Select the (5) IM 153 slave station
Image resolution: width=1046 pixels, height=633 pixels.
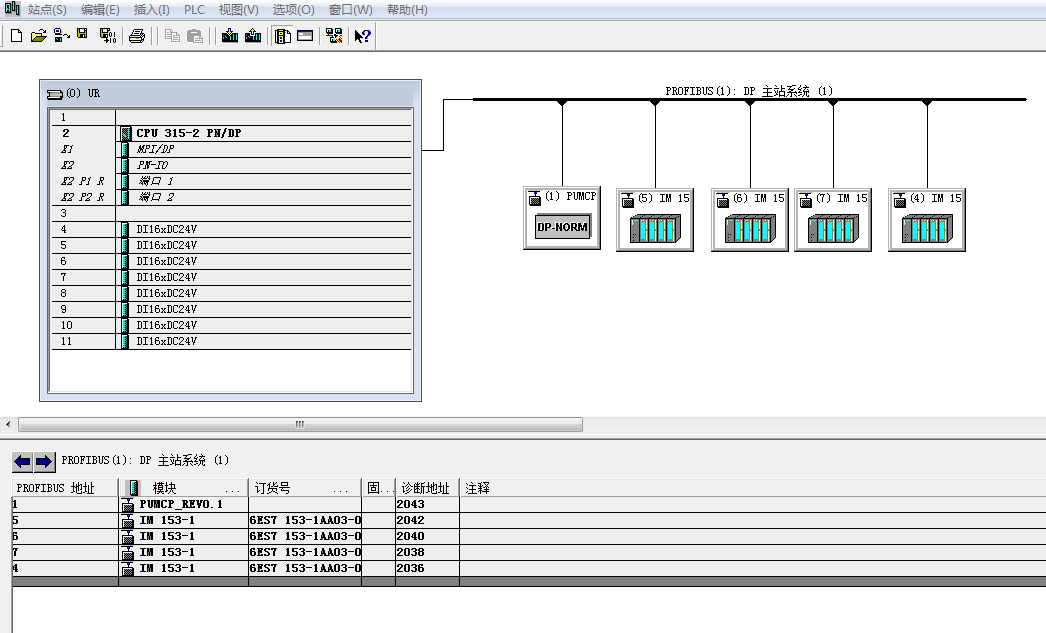[655, 220]
